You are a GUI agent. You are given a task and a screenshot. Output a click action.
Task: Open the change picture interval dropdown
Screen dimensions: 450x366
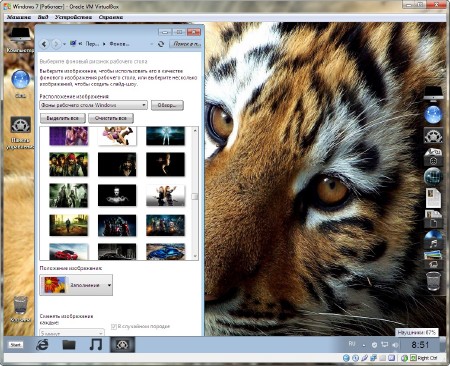[x=72, y=333]
